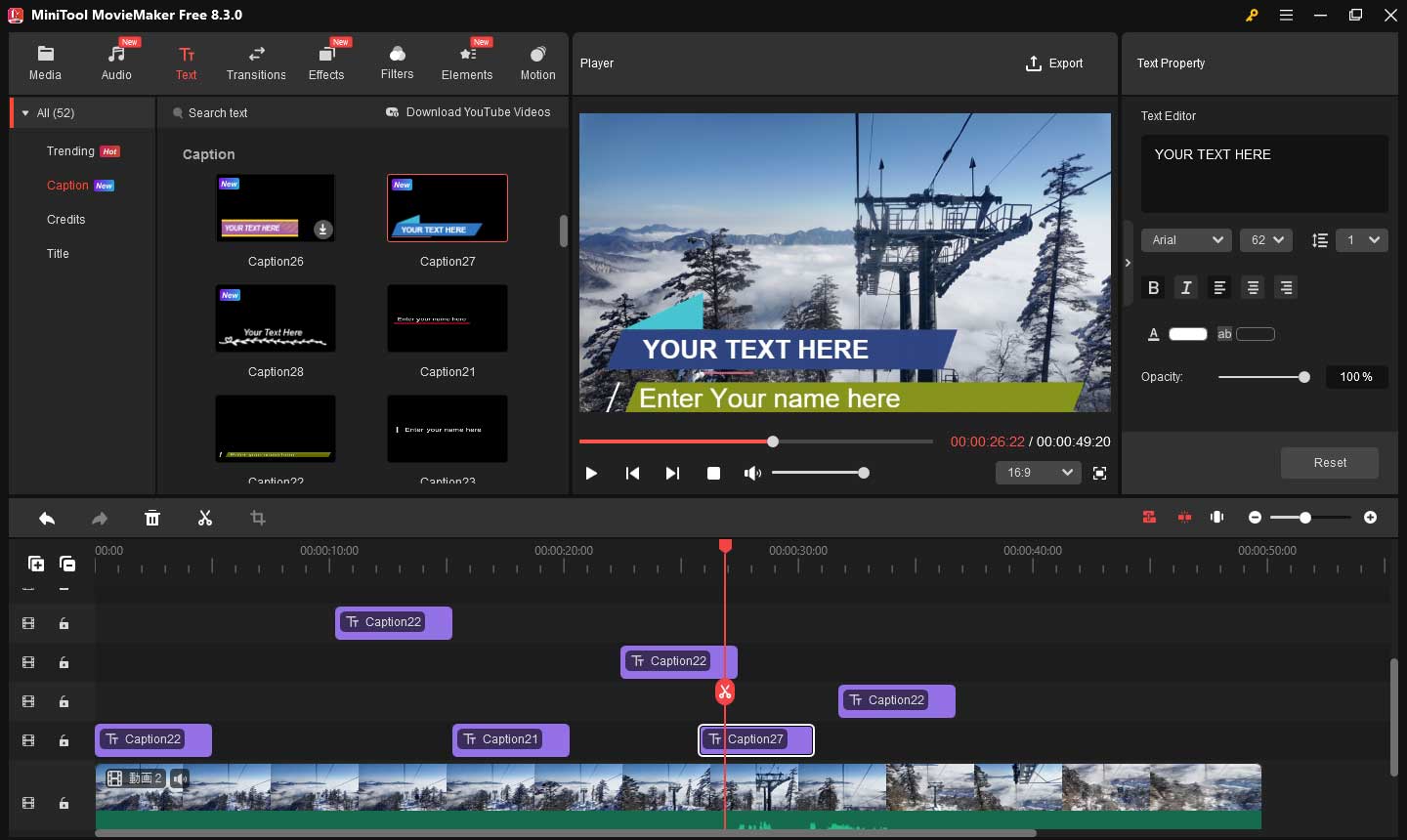
Task: Click the Reset button in Text Property
Action: (x=1330, y=463)
